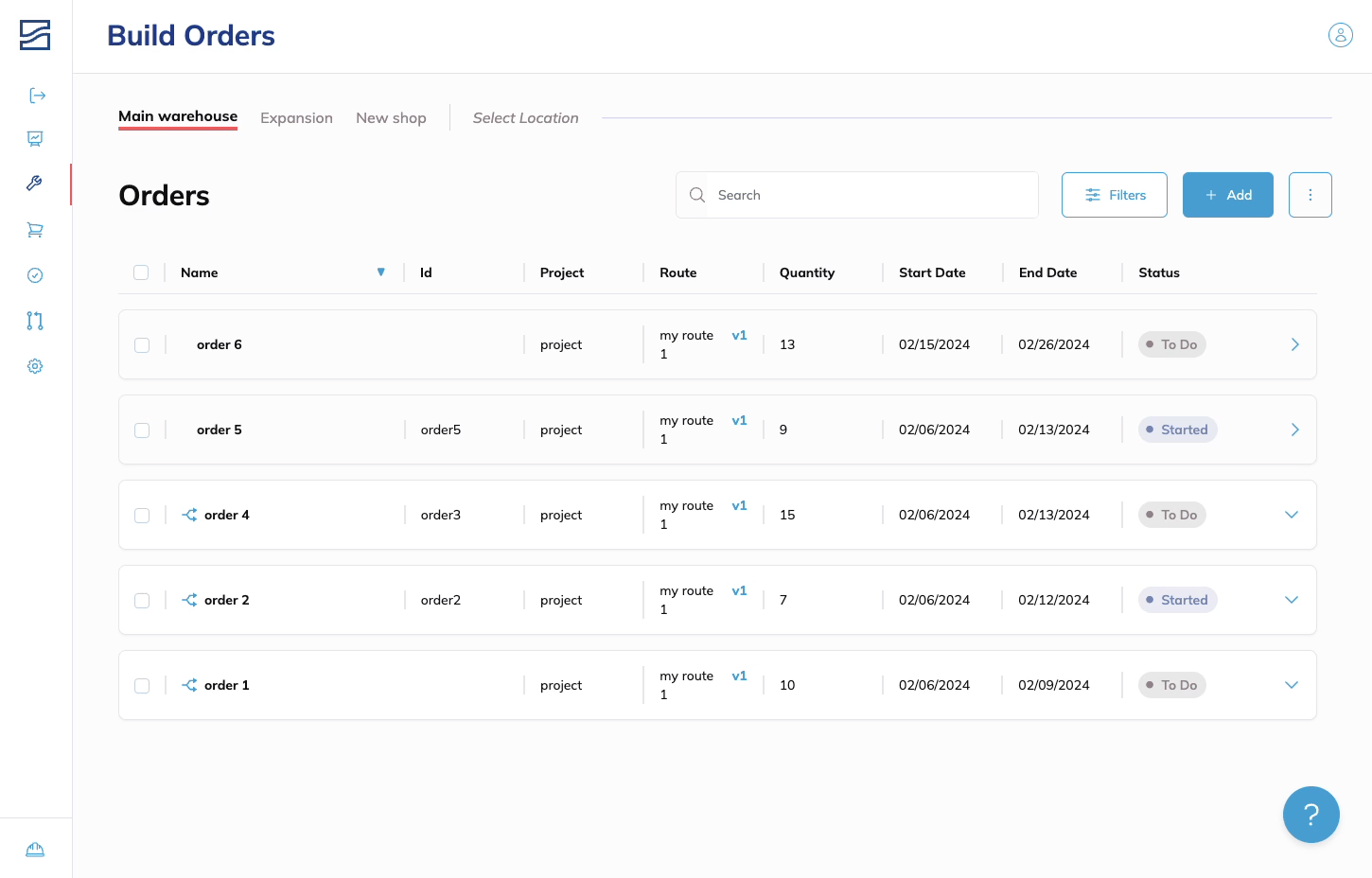The height and width of the screenshot is (878, 1372).
Task: Click the Route column header
Action: click(677, 272)
